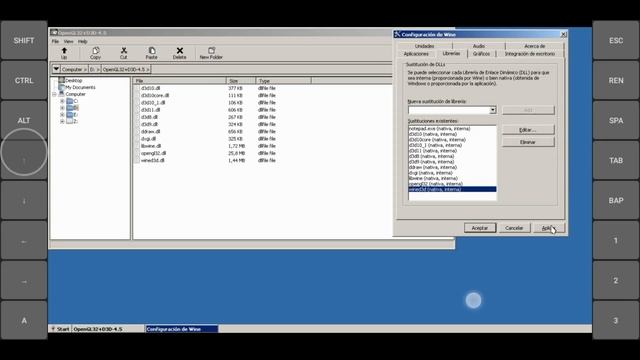
Task: Click the Delete toolbar icon
Action: click(x=180, y=53)
